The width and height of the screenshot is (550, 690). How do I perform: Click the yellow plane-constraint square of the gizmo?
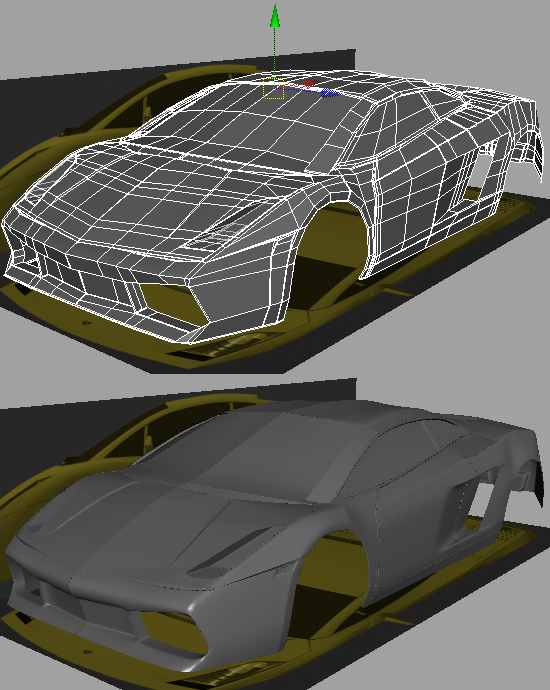pos(273,89)
